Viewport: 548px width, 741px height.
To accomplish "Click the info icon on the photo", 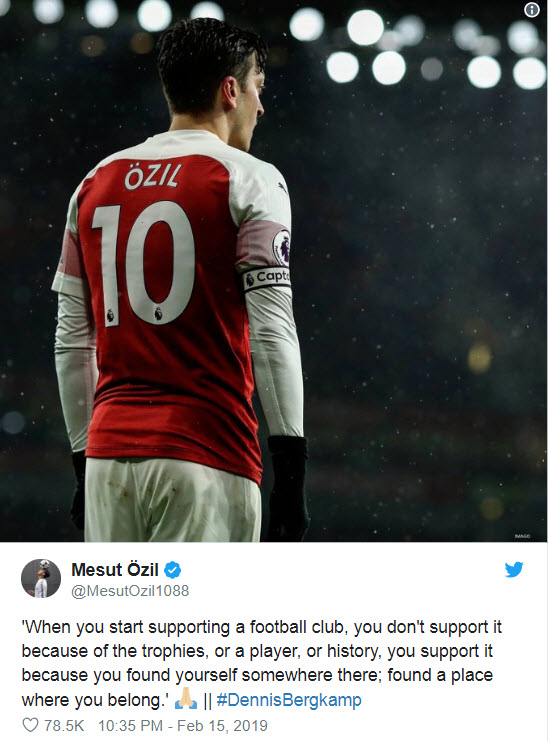I will coord(531,10).
